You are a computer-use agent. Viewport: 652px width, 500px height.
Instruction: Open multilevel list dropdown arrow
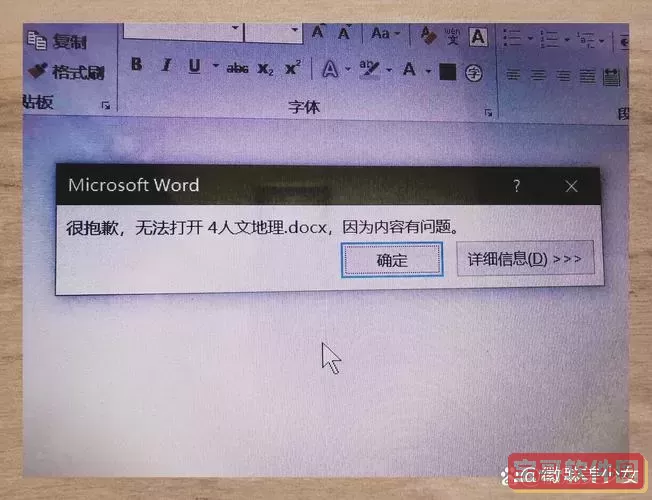click(x=601, y=41)
